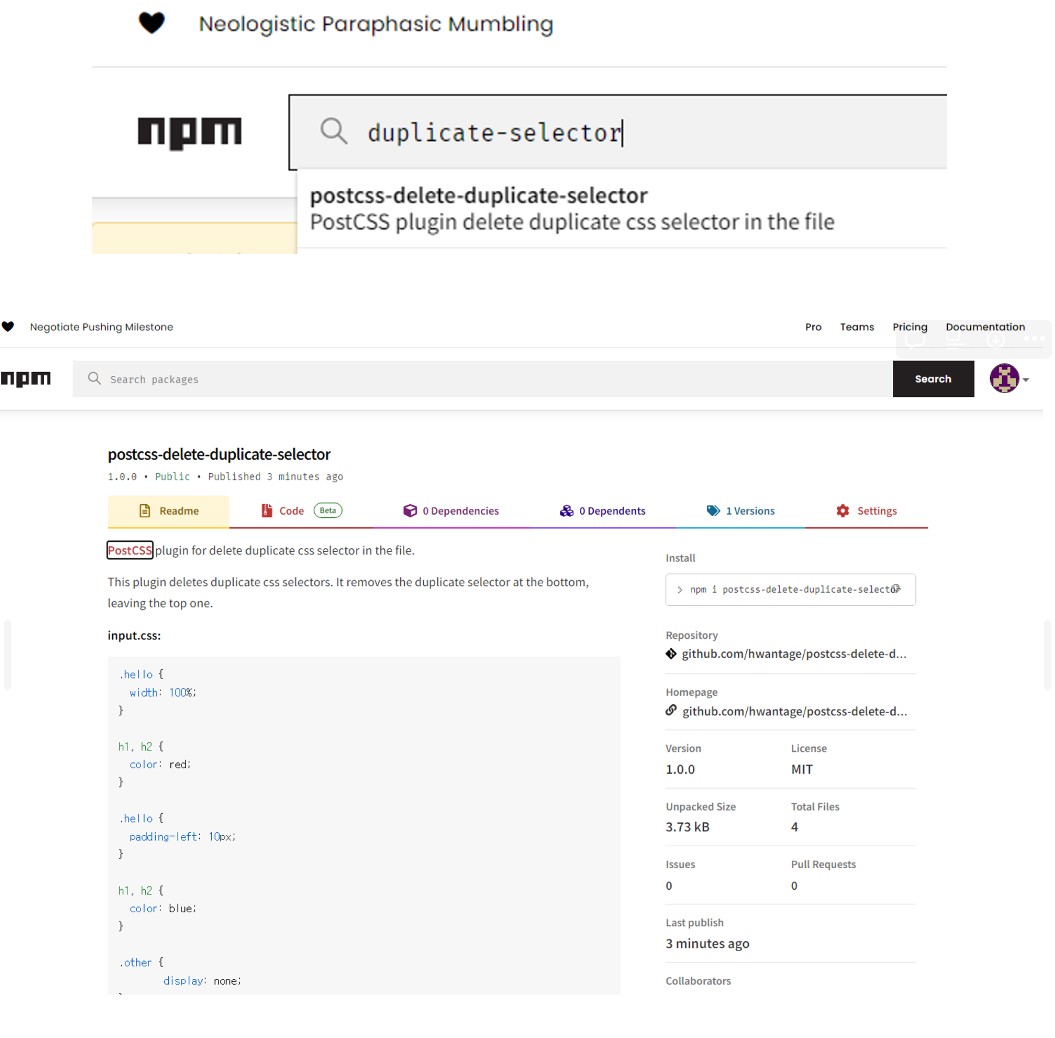Screen dimensions: 1055x1038
Task: Click the black heart beside Neologistic Paraphasic Mumbling
Action: click(x=152, y=23)
